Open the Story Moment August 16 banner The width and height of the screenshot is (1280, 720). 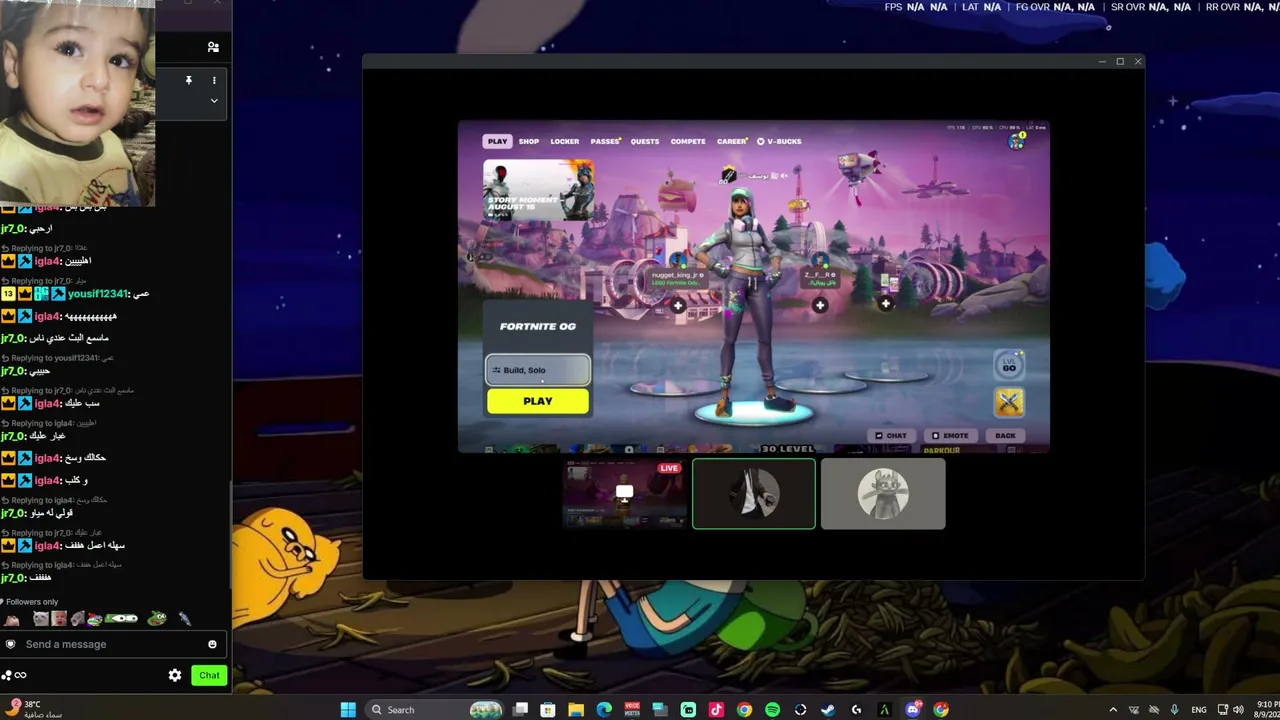coord(538,190)
